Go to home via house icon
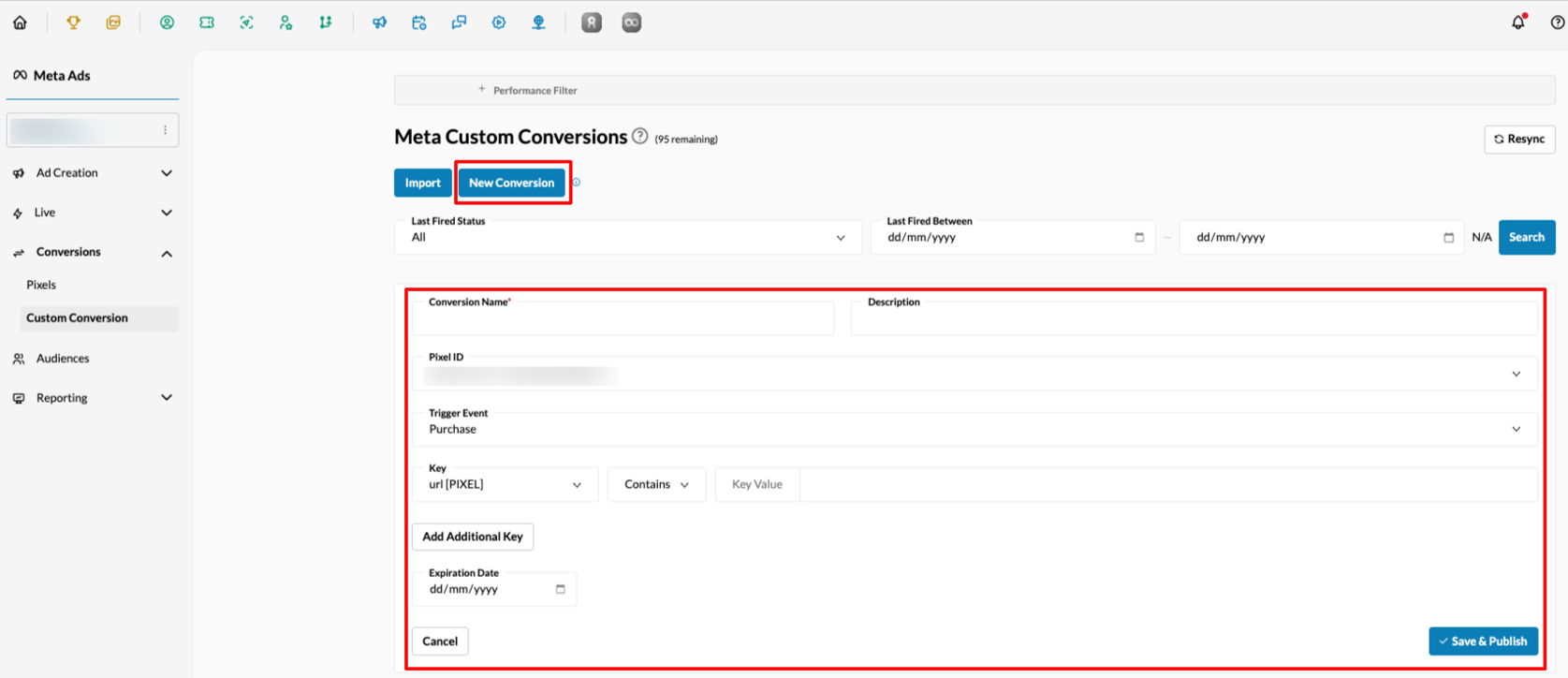 coord(20,22)
